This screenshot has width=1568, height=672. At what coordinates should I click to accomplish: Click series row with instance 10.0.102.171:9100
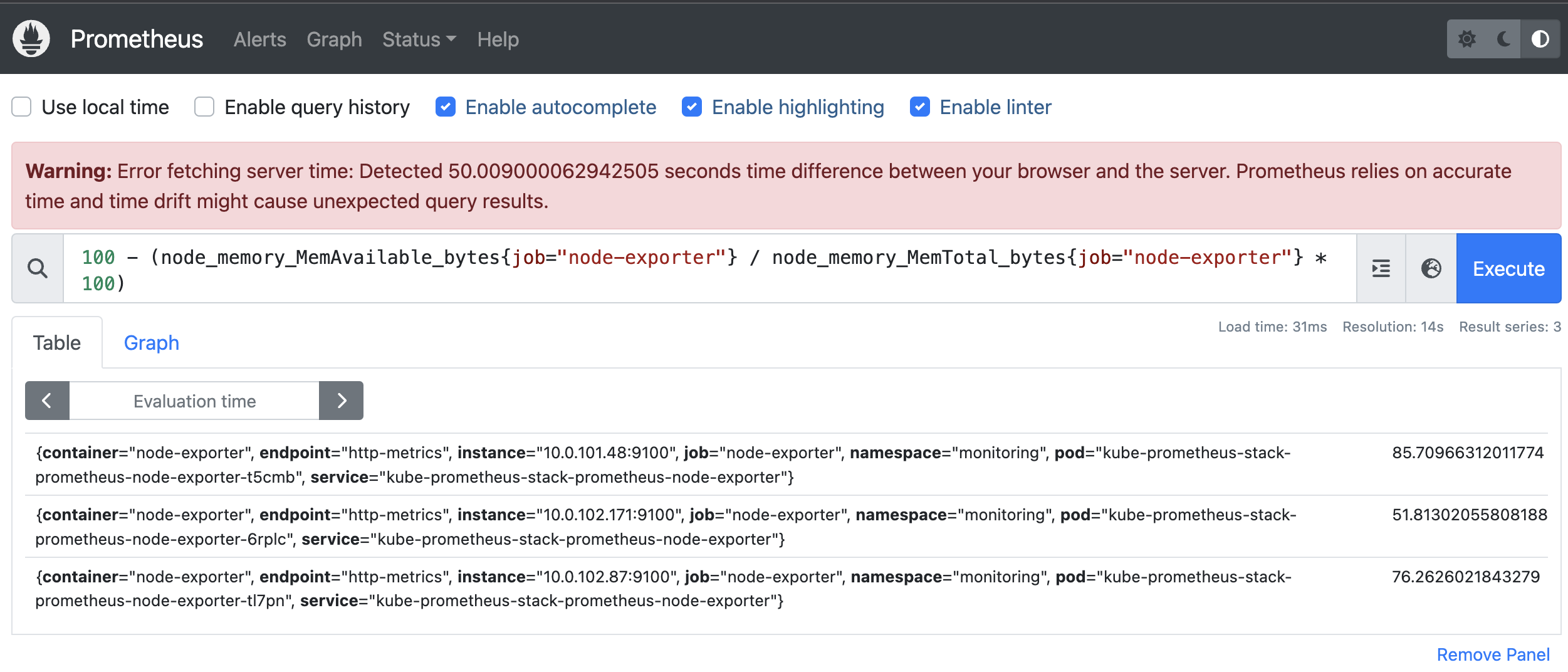pos(787,527)
